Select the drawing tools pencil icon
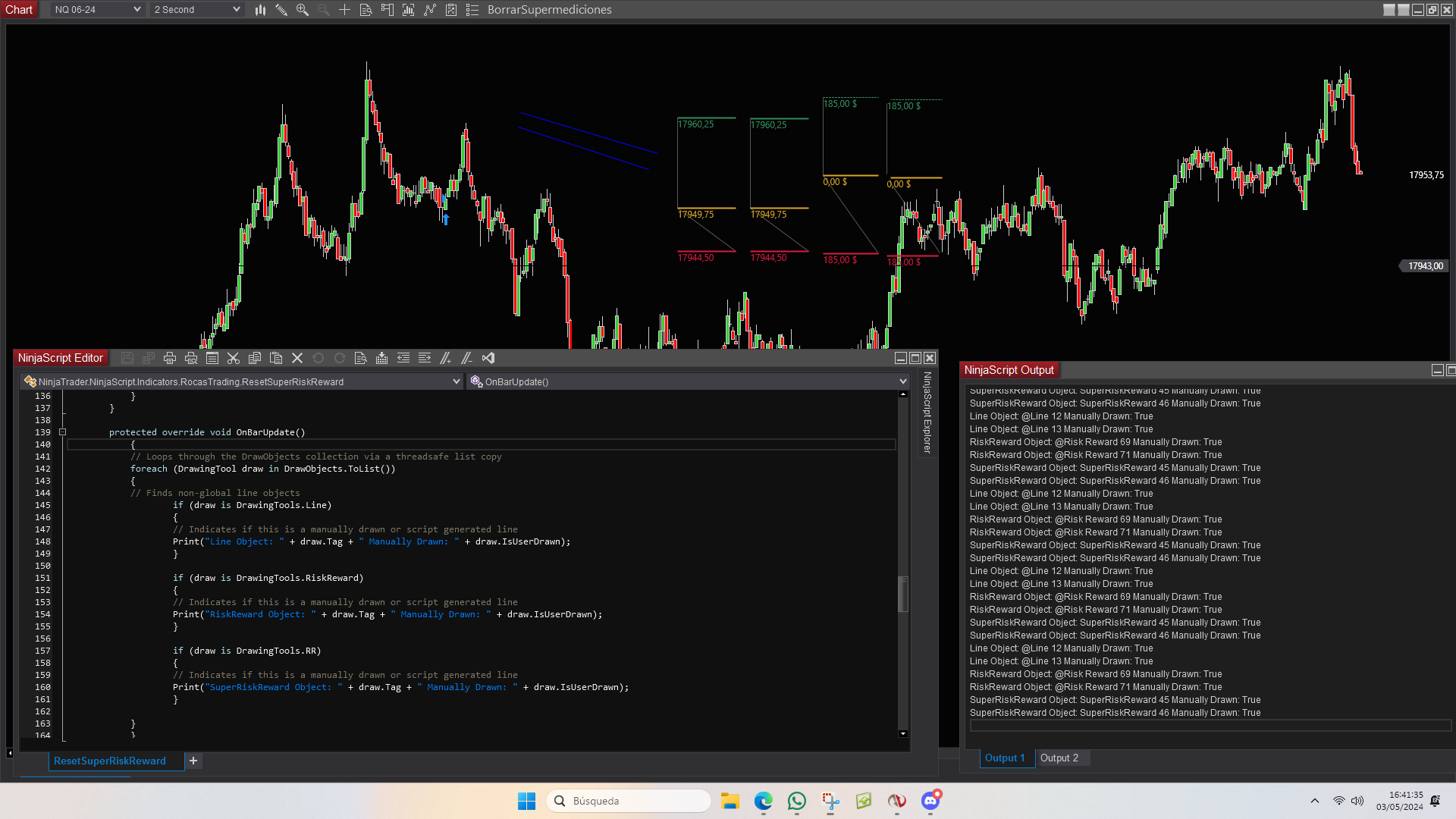This screenshot has width=1456, height=819. click(x=281, y=10)
